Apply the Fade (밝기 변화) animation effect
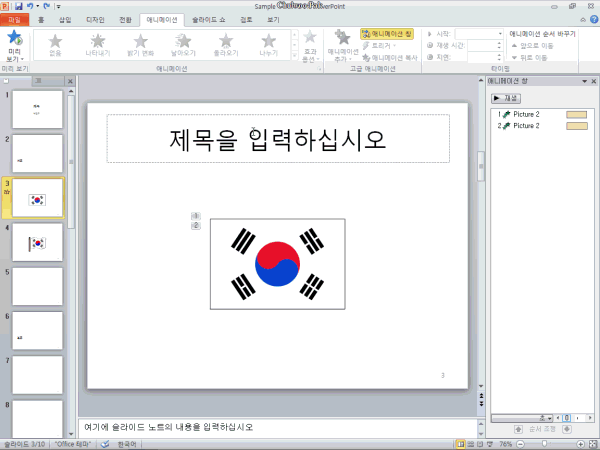This screenshot has height=450, width=600. coord(140,45)
